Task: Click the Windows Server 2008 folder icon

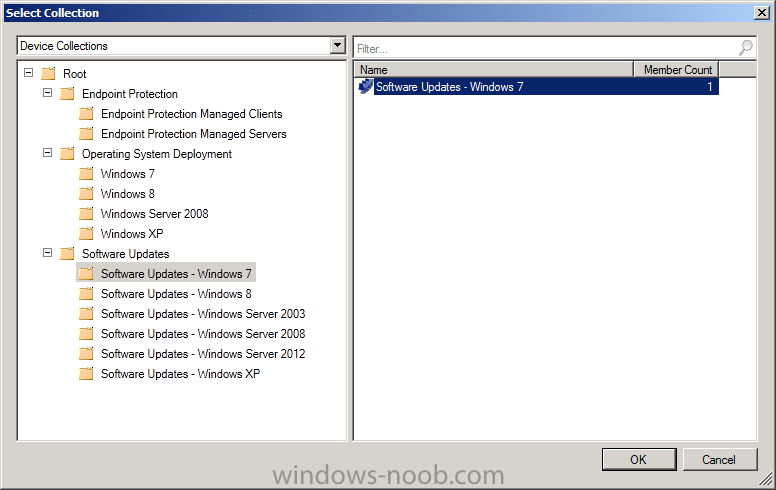Action: 86,213
